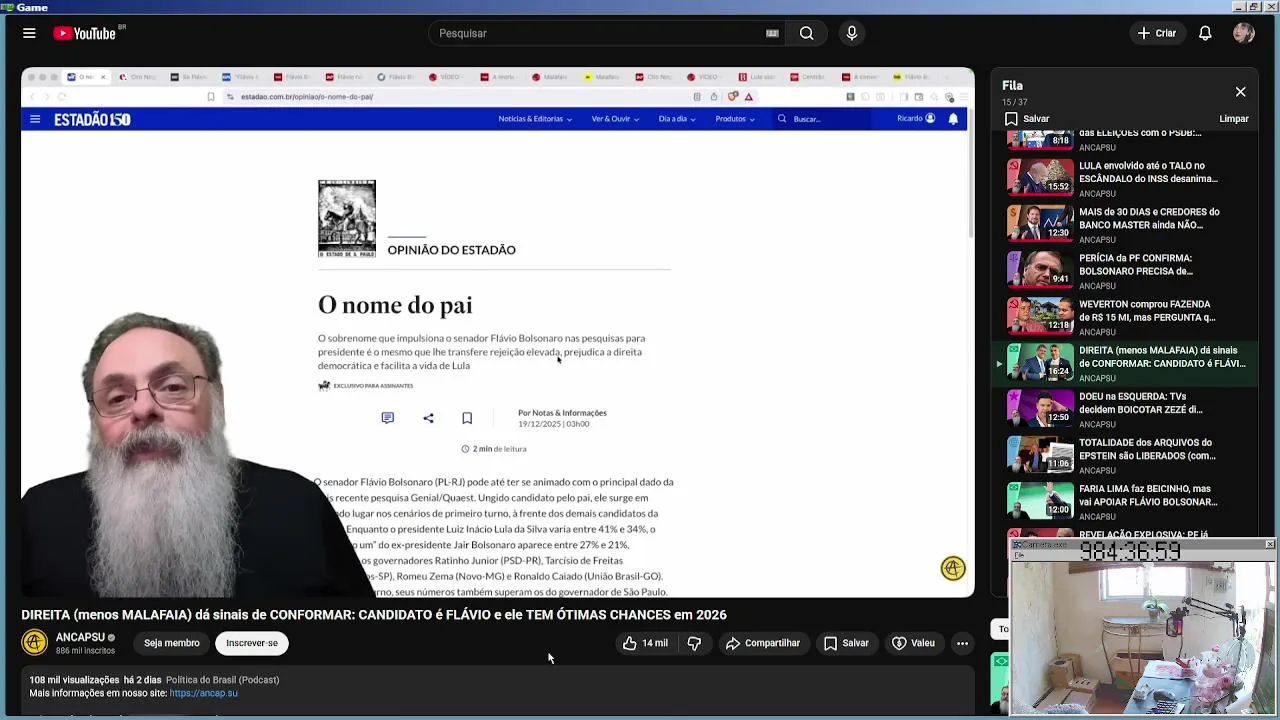Click the video title text
1280x720 pixels.
tap(374, 615)
